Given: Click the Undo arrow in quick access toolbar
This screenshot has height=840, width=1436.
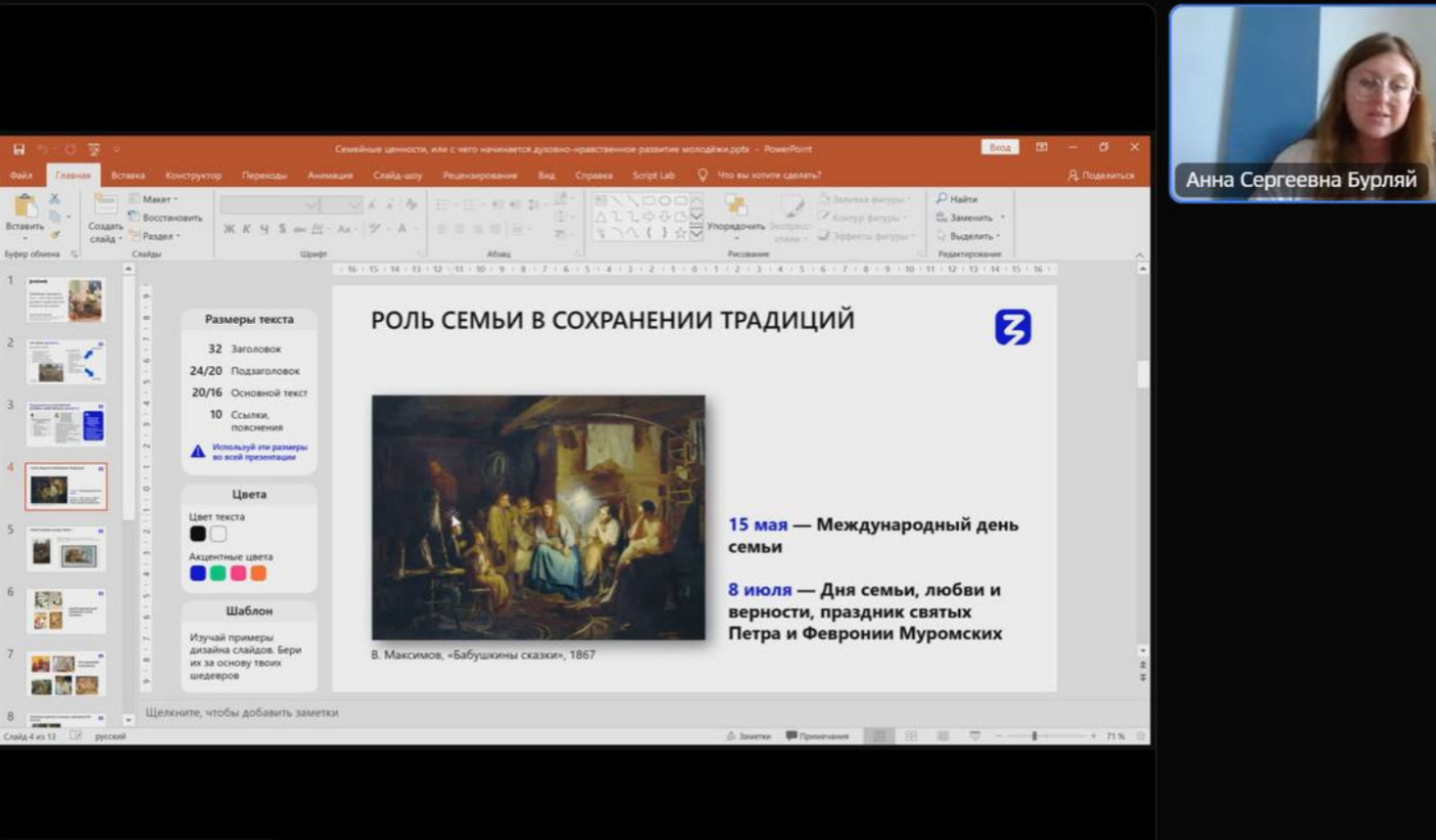Looking at the screenshot, I should click(x=42, y=149).
